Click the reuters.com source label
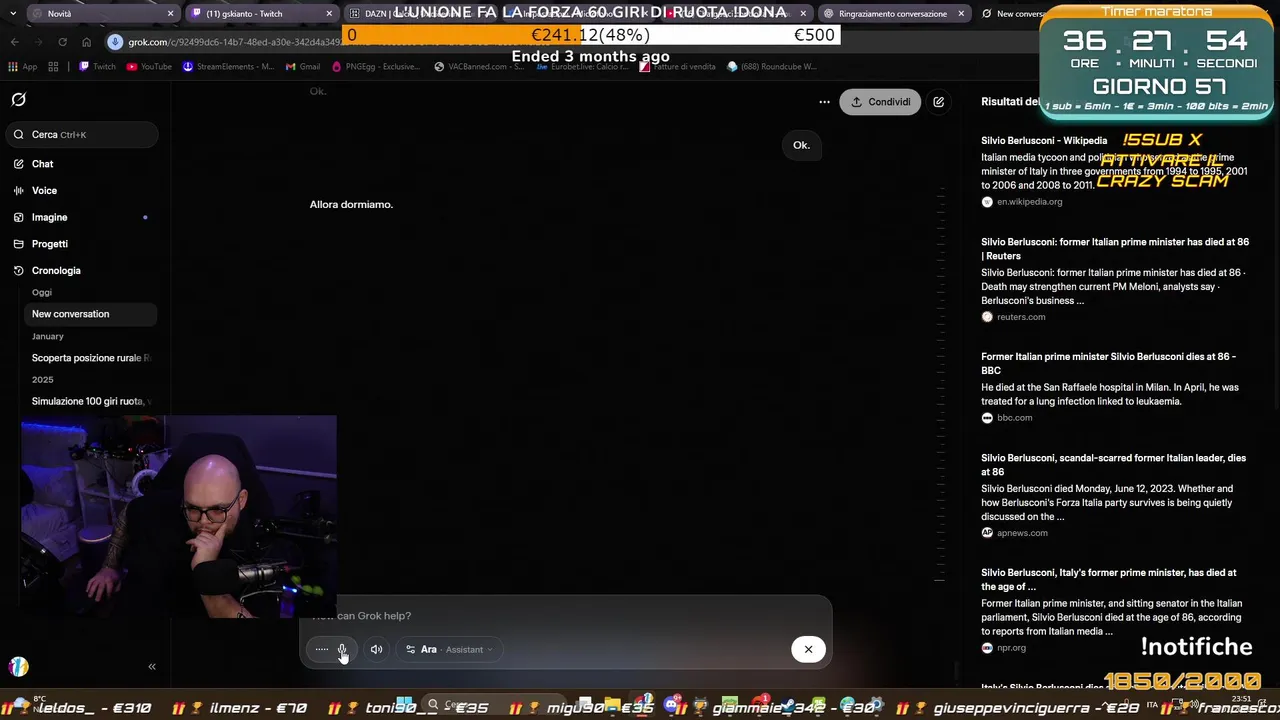The height and width of the screenshot is (720, 1280). click(1020, 317)
